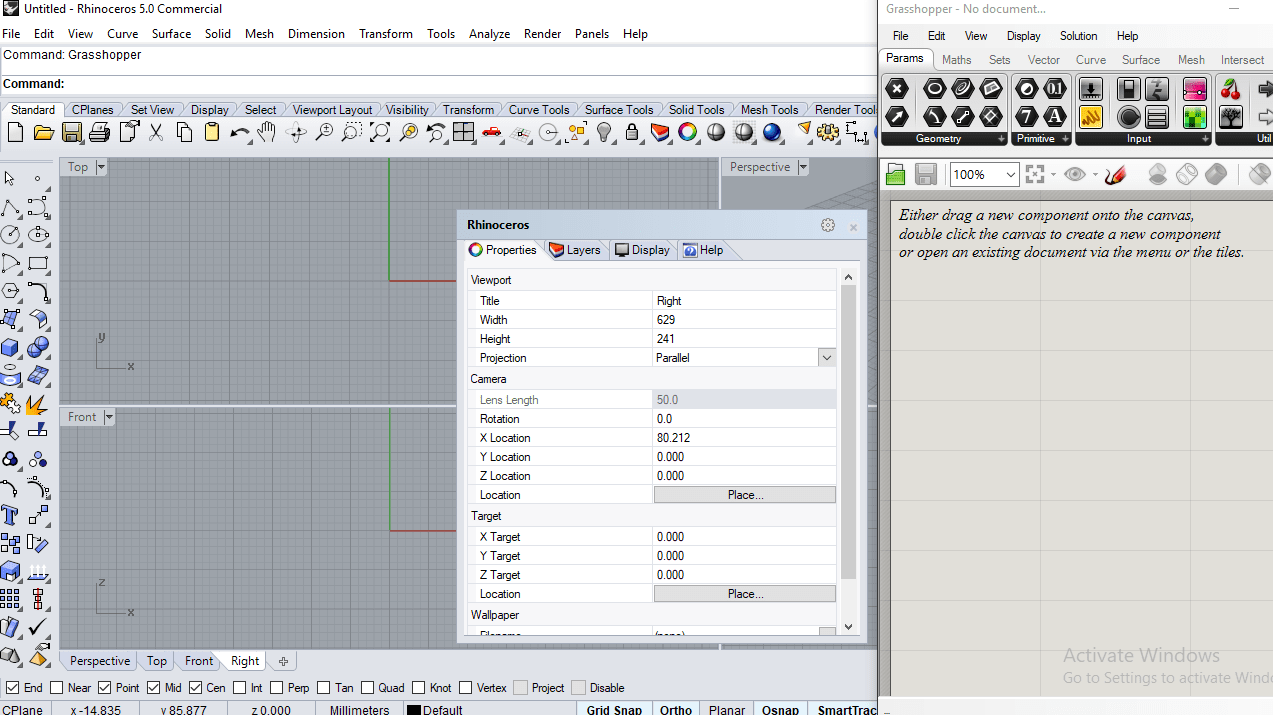This screenshot has width=1273, height=715.
Task: Open the Grasshopper Solution menu
Action: pyautogui.click(x=1078, y=36)
